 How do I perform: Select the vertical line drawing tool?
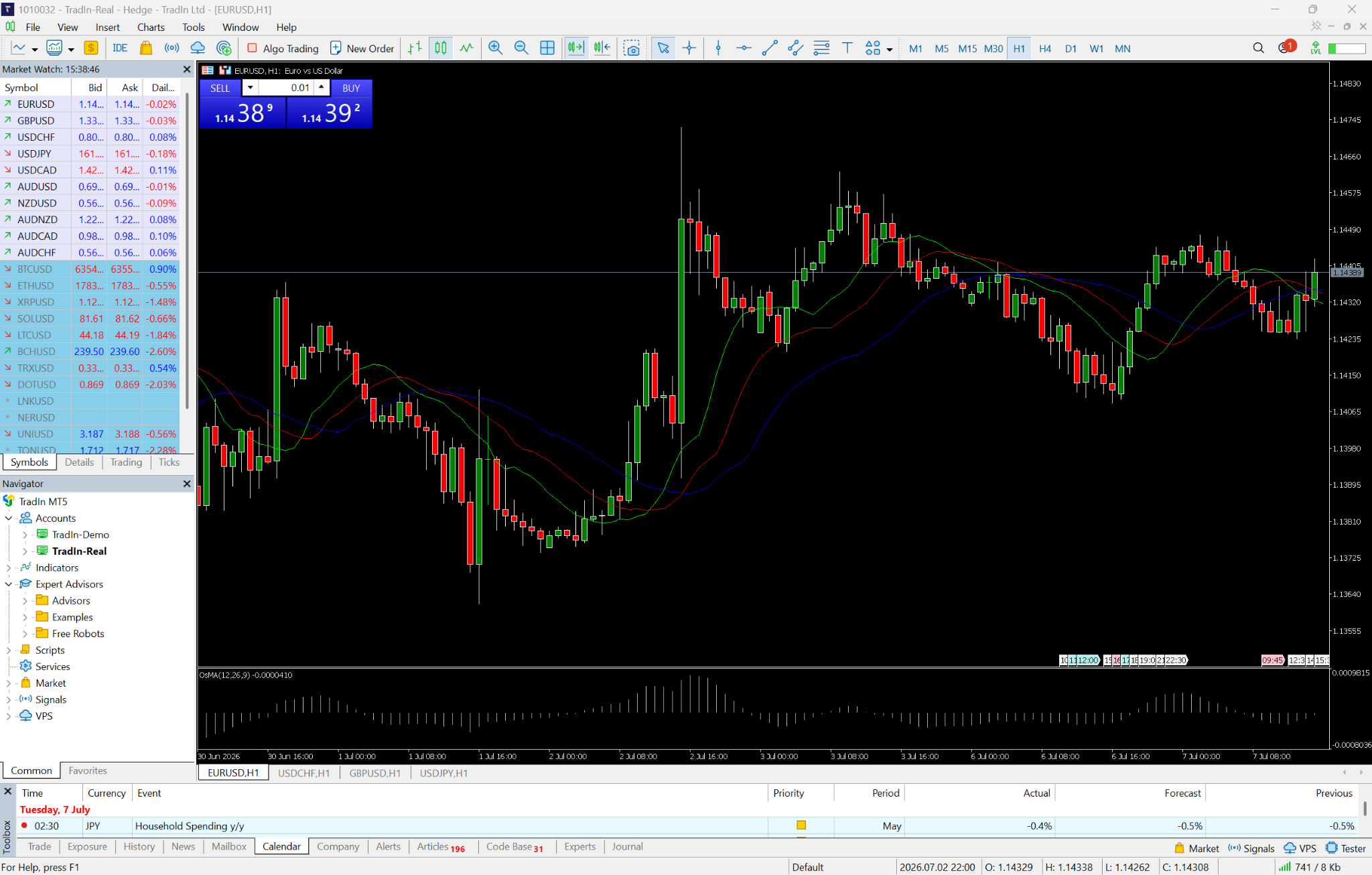click(718, 48)
